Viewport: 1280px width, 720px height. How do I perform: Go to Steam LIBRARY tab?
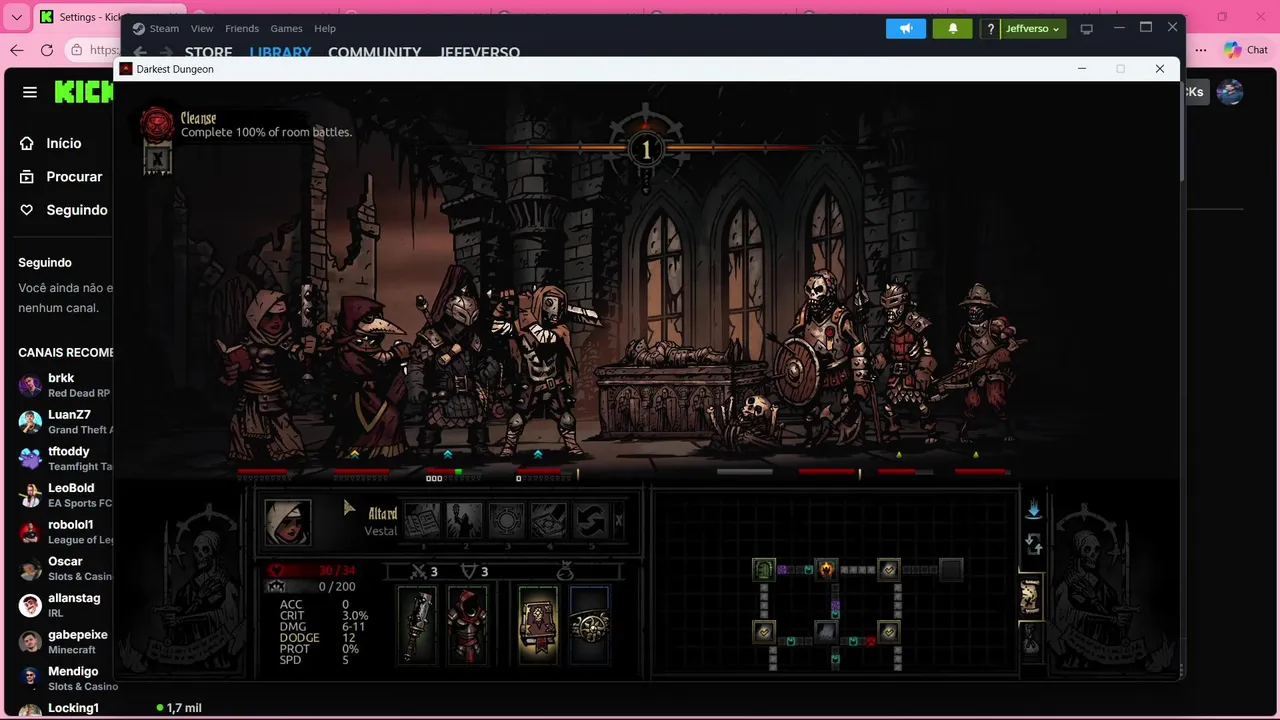280,53
